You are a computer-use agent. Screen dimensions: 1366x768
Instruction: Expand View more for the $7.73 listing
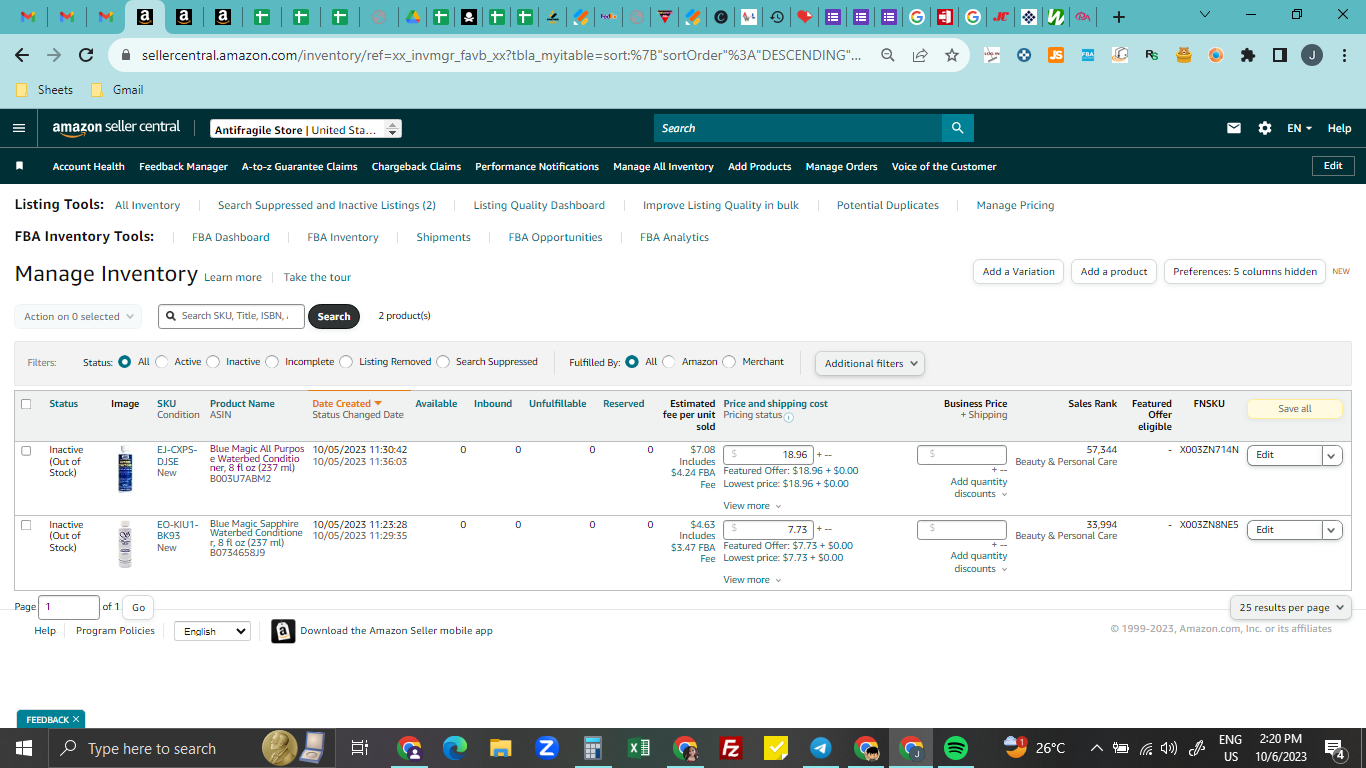752,580
